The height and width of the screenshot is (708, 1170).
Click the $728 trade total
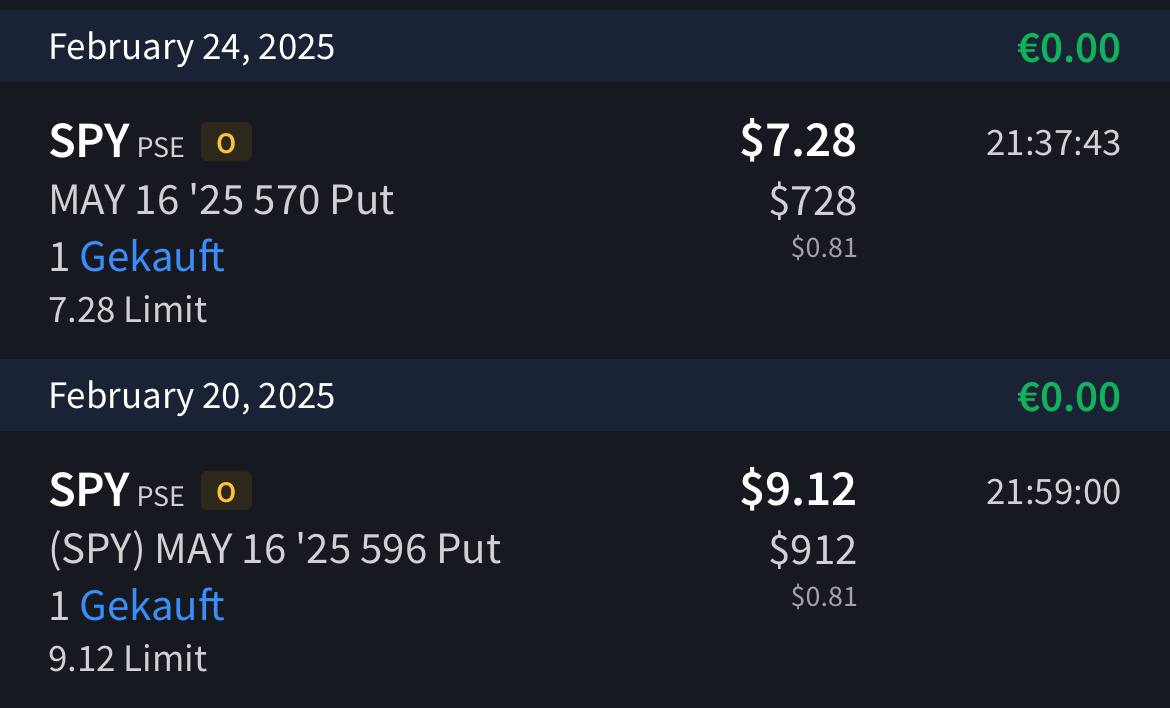(x=813, y=202)
